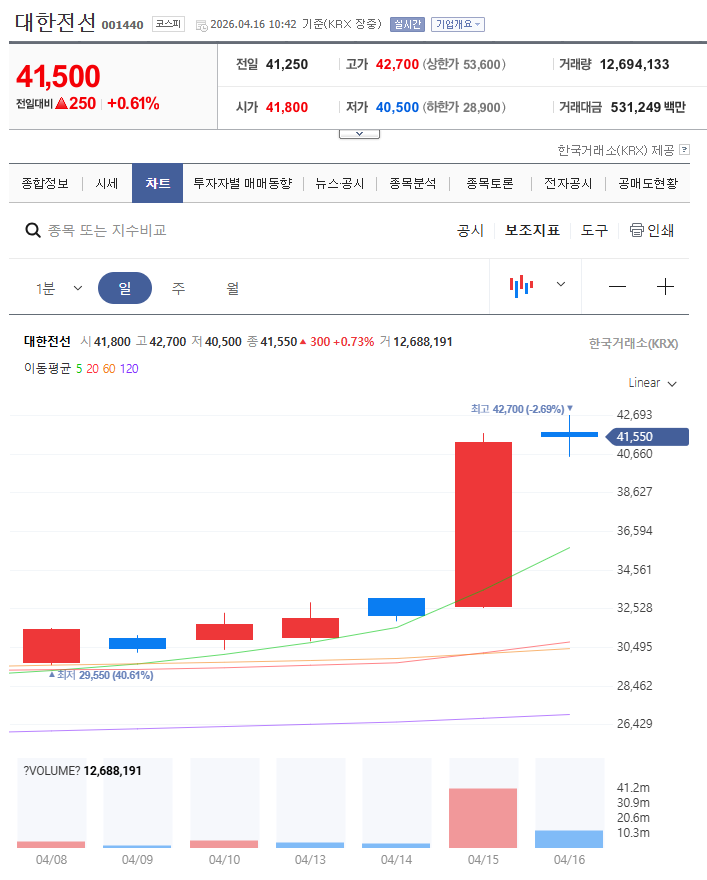Open the Linear scale dropdown
This screenshot has height=880, width=707.
pyautogui.click(x=653, y=383)
